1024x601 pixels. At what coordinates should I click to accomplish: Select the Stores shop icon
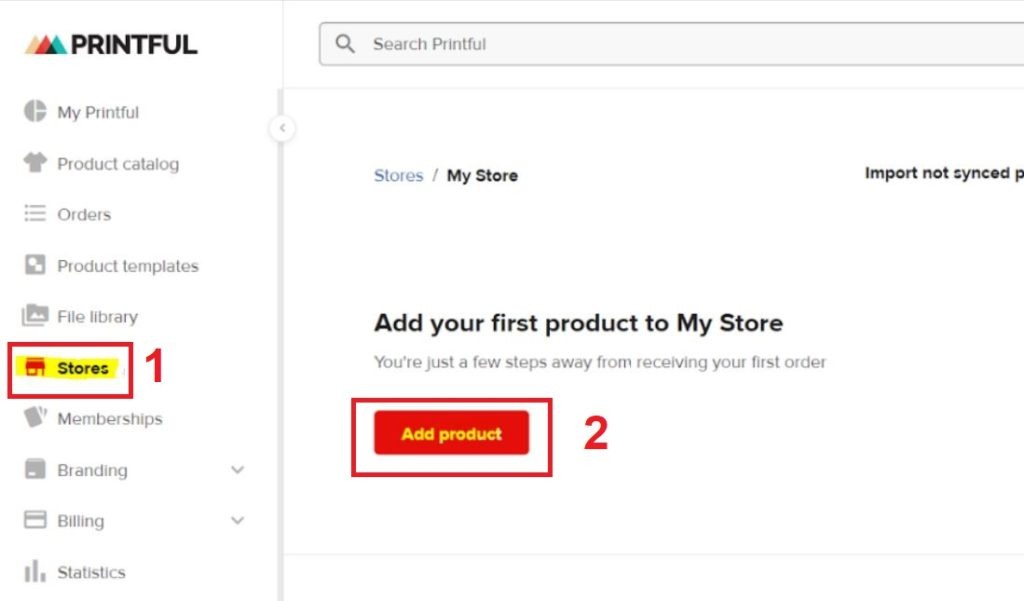pyautogui.click(x=35, y=367)
